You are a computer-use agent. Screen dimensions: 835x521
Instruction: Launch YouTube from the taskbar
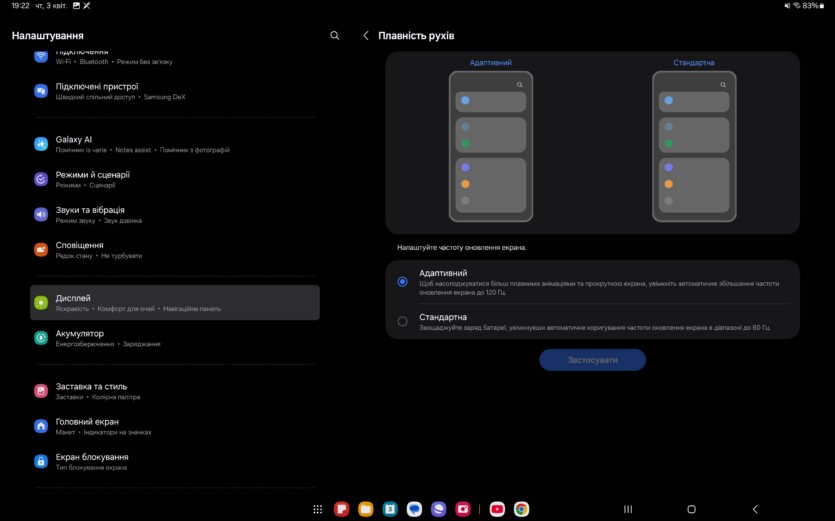pyautogui.click(x=497, y=509)
